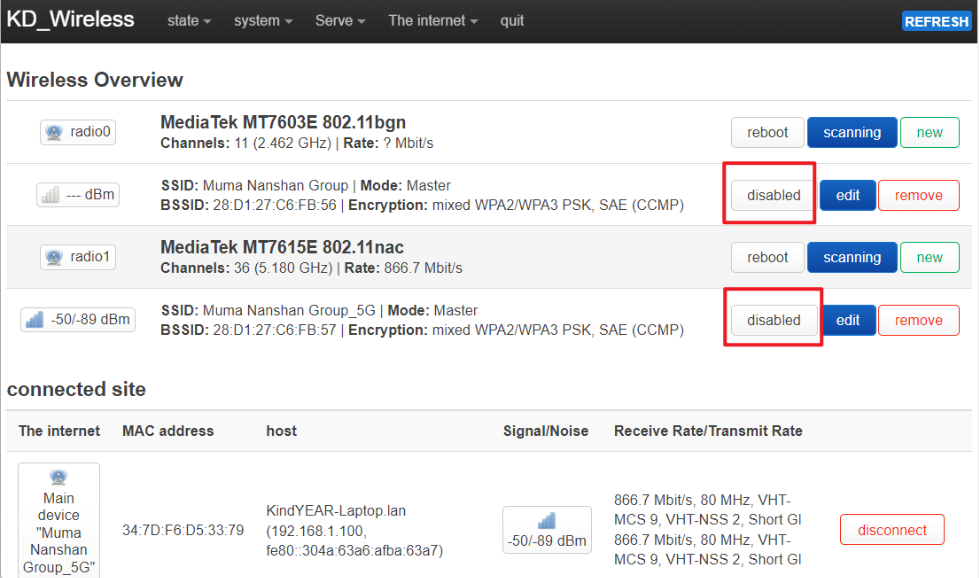Open The internet menu in navbar
The height and width of the screenshot is (578, 979).
coord(433,21)
